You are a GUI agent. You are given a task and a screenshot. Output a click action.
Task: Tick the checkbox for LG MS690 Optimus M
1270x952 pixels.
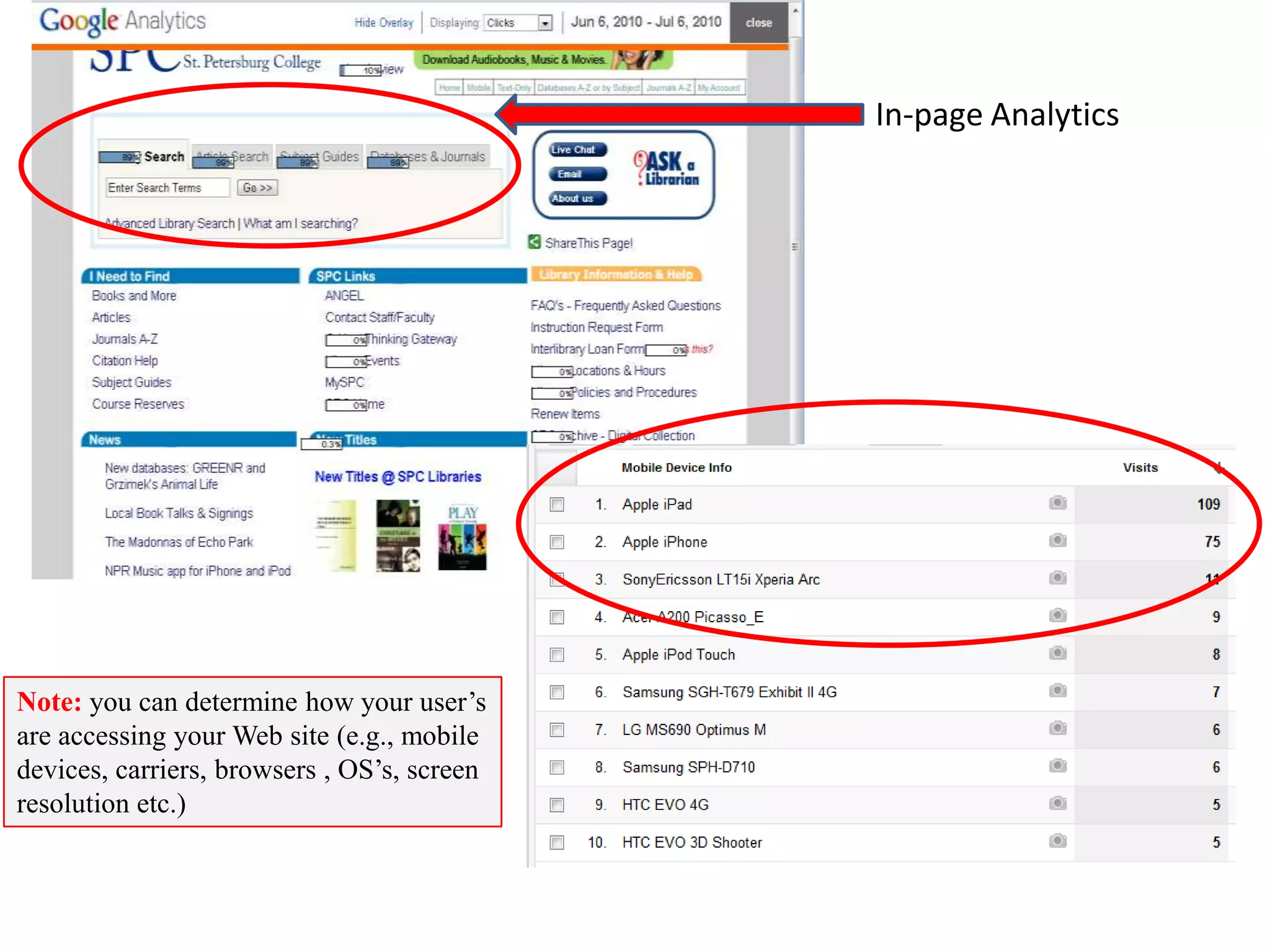click(x=557, y=730)
